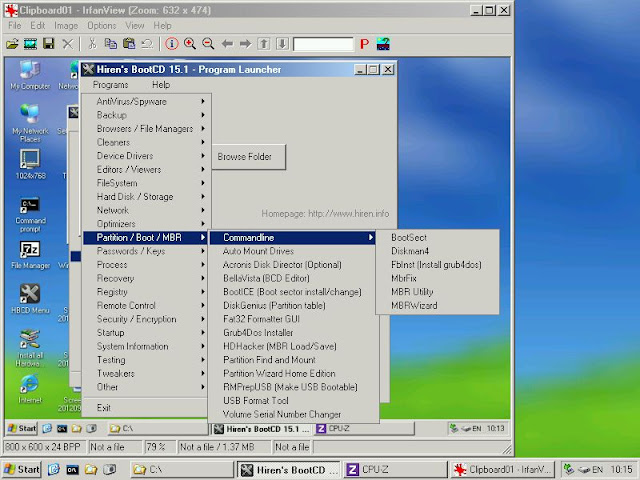Expand the Passwords / Keys submenu
640x480 pixels.
pyautogui.click(x=147, y=251)
